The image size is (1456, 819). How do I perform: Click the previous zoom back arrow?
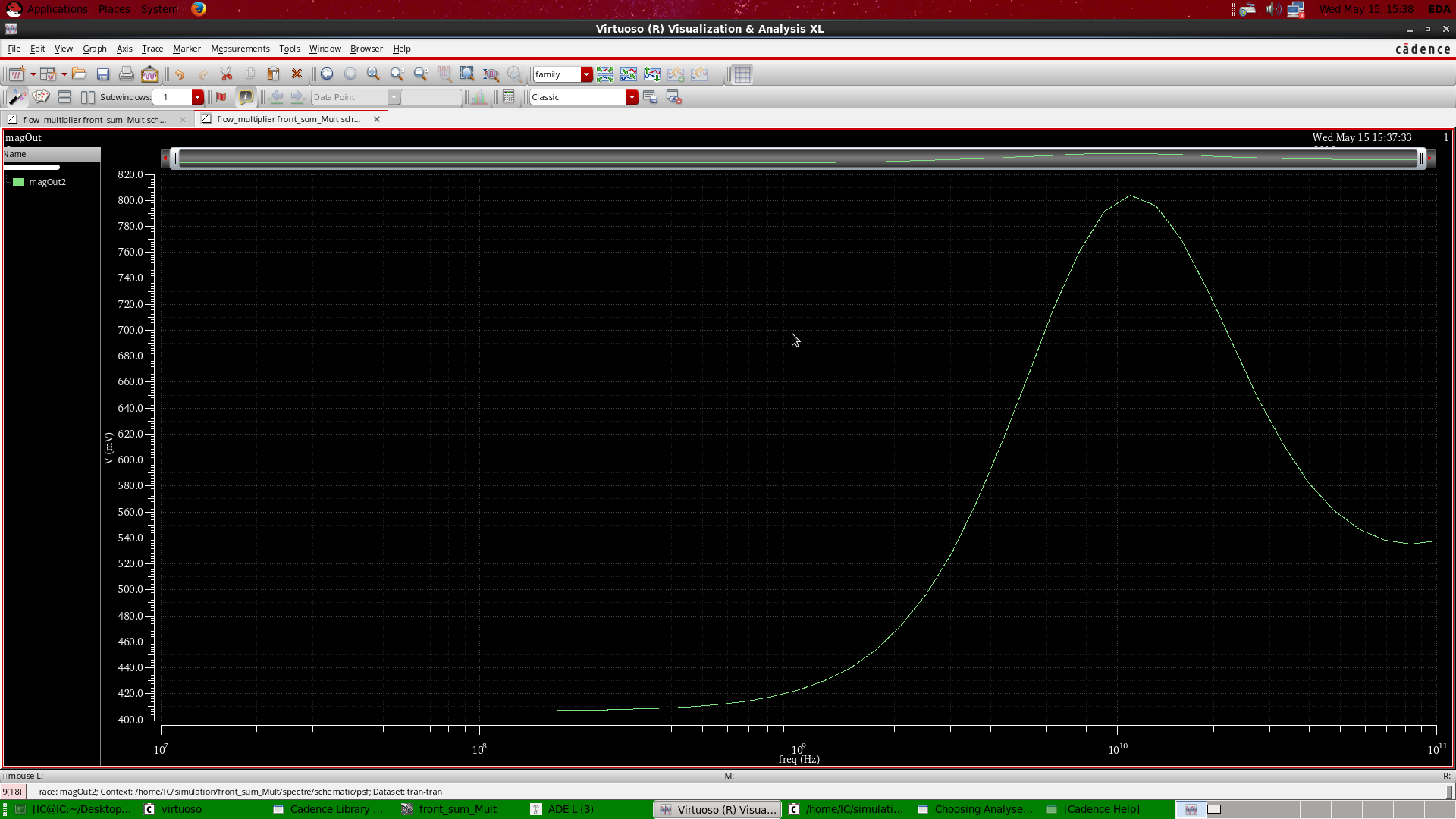tap(327, 74)
